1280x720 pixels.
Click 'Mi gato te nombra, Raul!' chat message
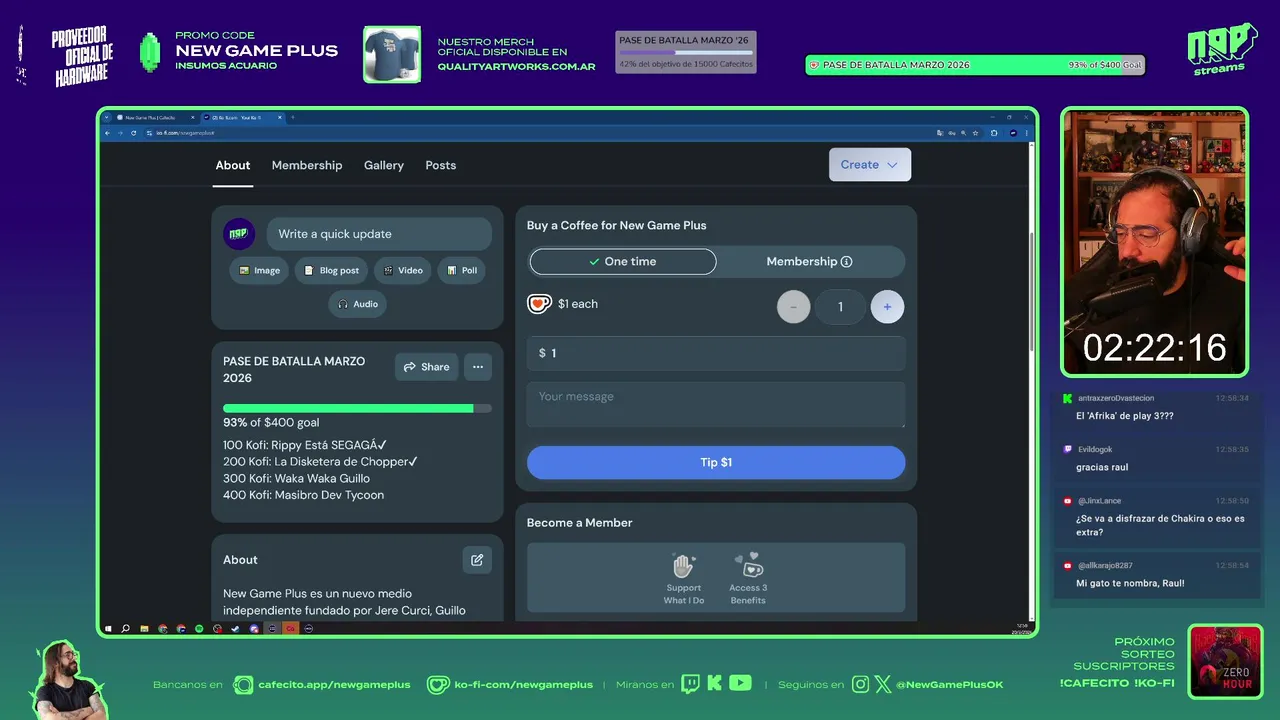(x=1130, y=583)
